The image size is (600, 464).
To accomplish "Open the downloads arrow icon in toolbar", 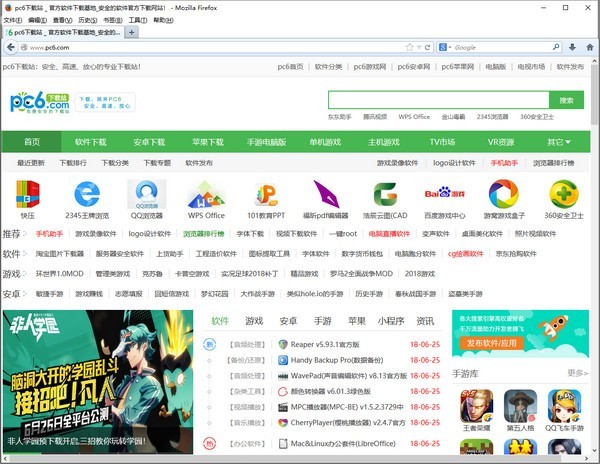I will click(x=572, y=47).
